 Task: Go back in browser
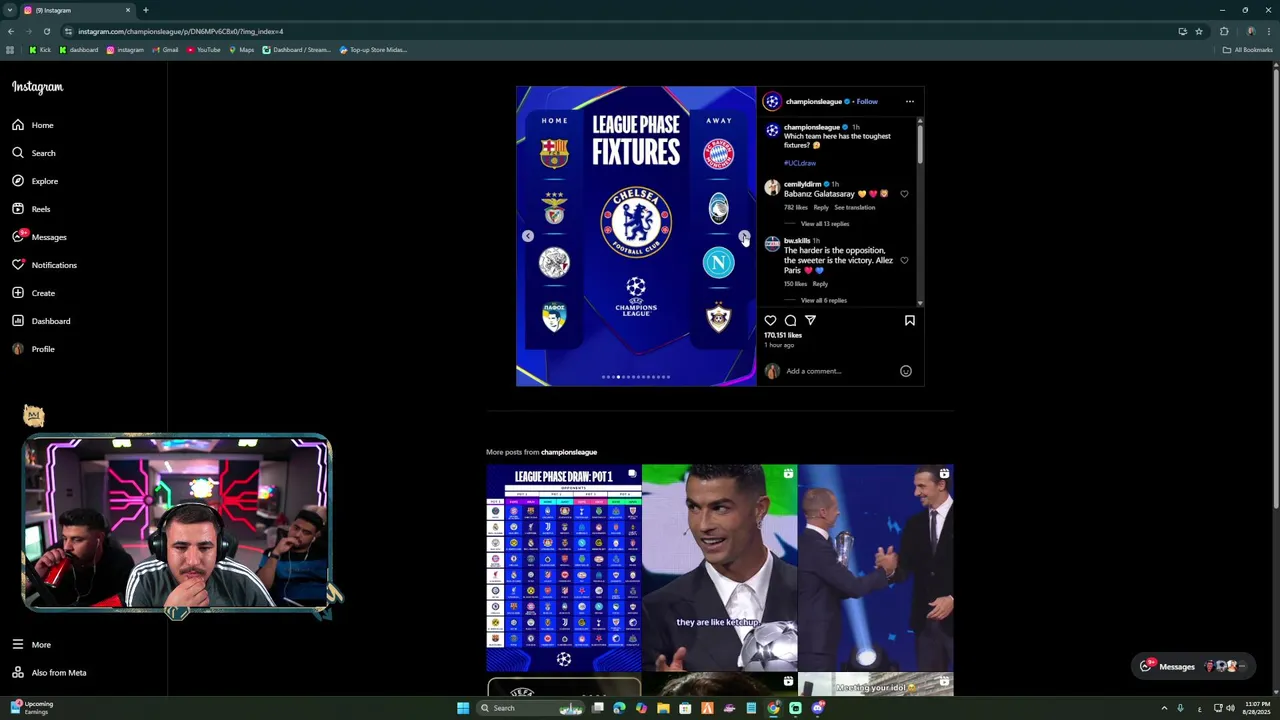pos(11,31)
